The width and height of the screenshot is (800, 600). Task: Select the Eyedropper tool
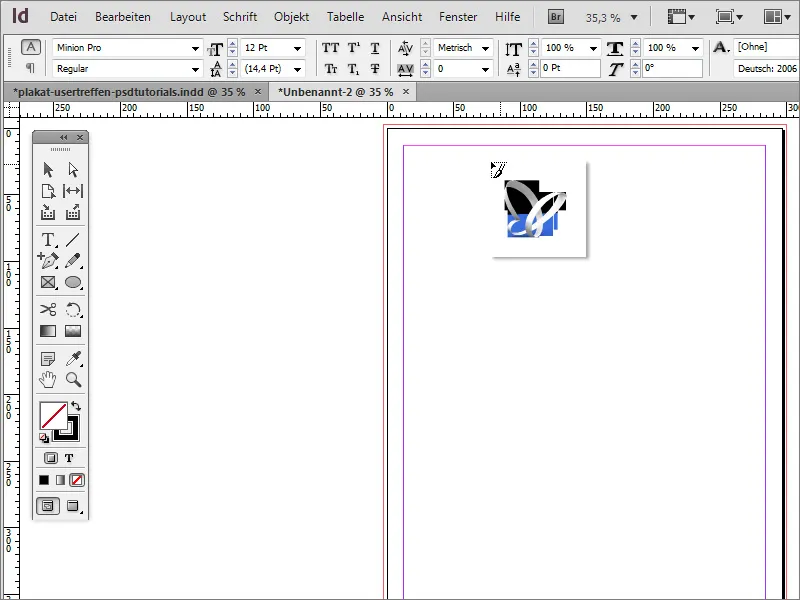click(x=72, y=358)
